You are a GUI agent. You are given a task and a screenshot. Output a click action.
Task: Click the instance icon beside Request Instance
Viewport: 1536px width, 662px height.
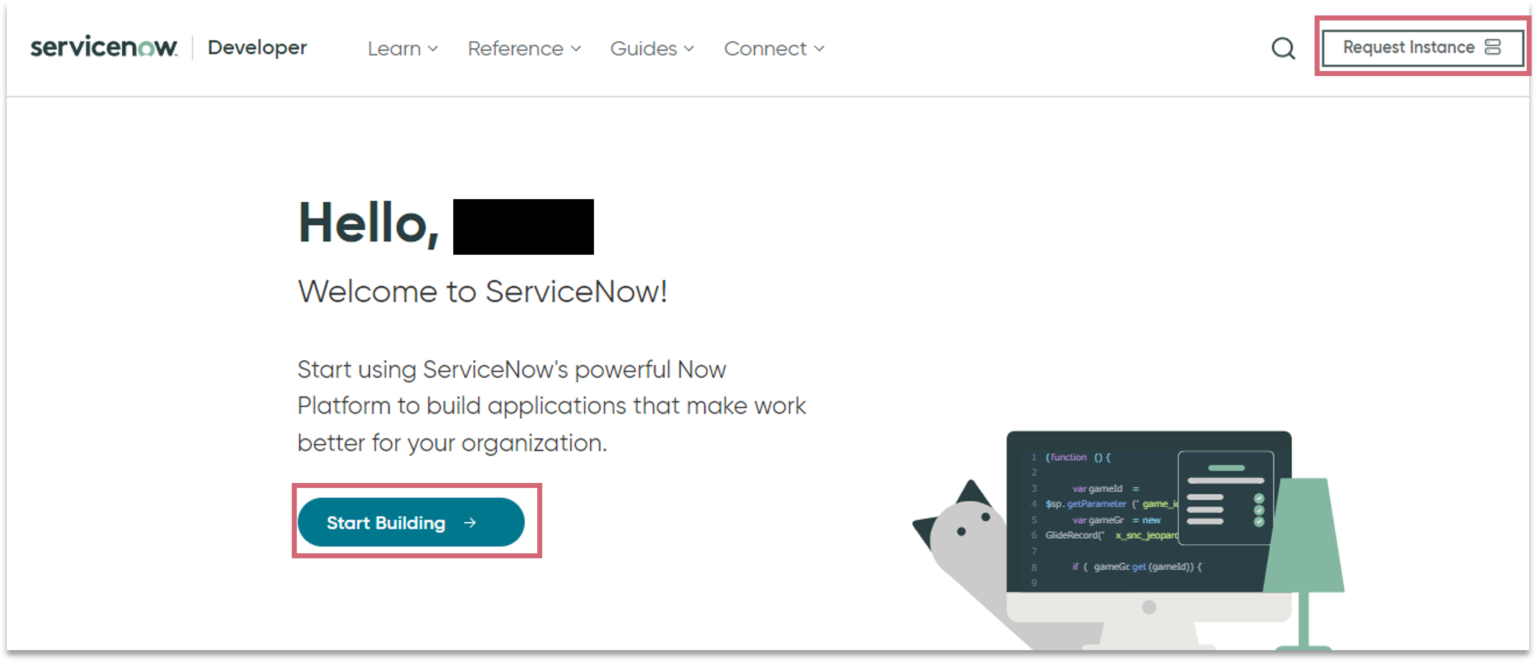tap(1494, 47)
